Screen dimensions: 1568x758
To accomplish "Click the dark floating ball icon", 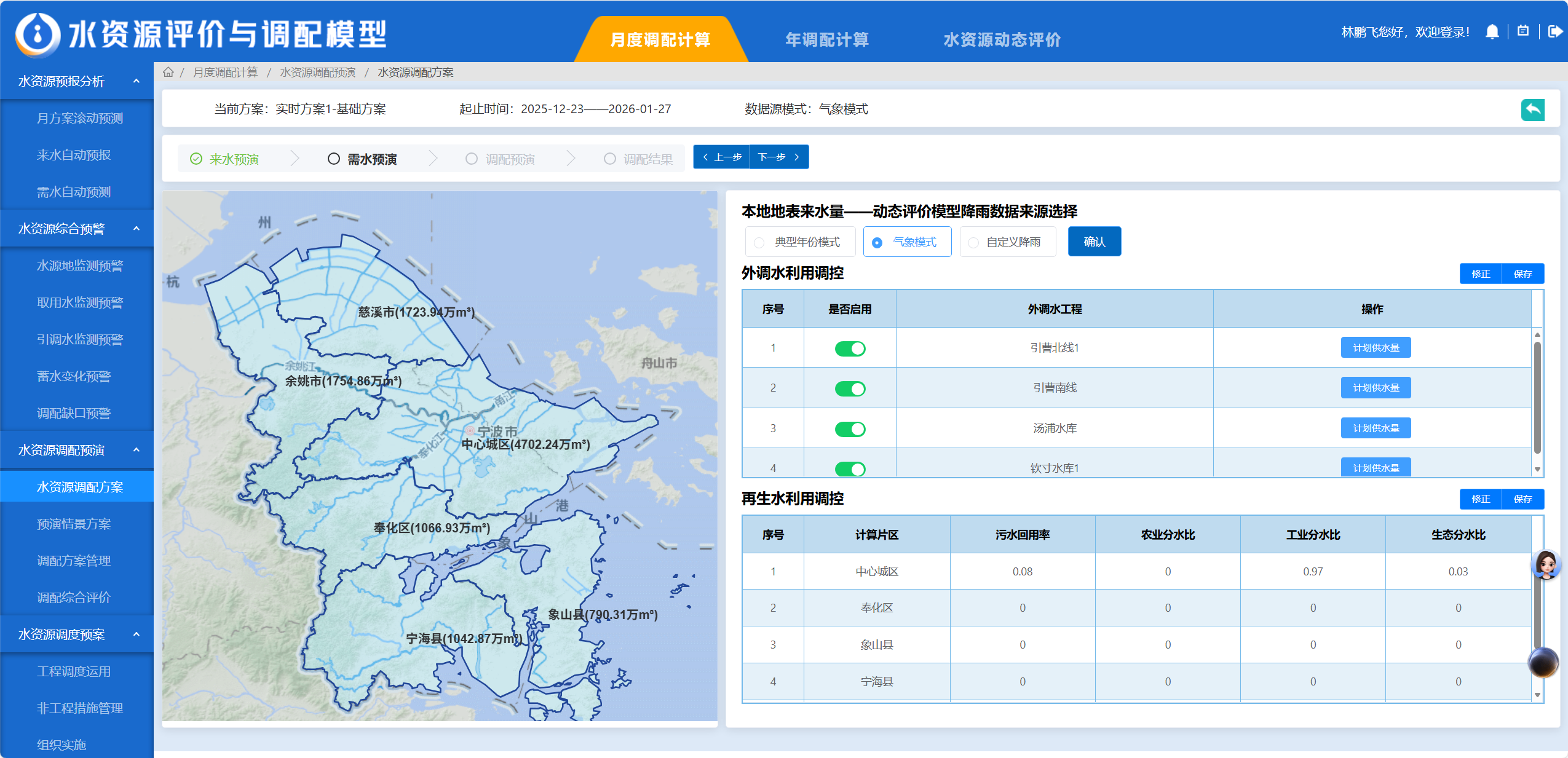I will point(1543,663).
